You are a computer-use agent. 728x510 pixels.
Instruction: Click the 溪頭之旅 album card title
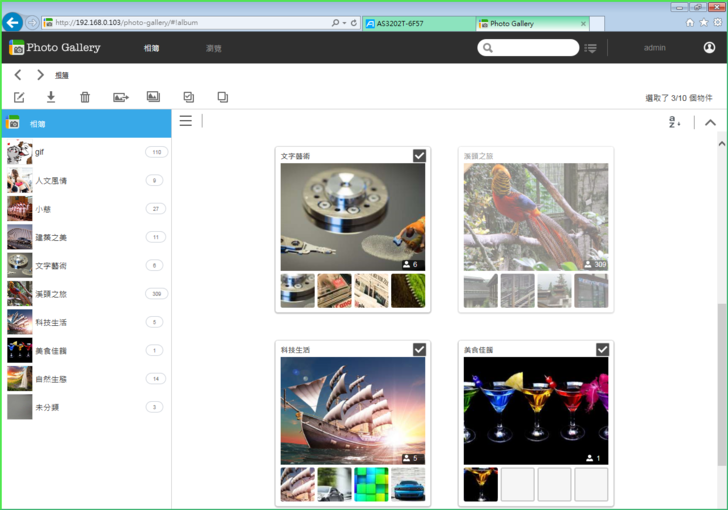[478, 156]
